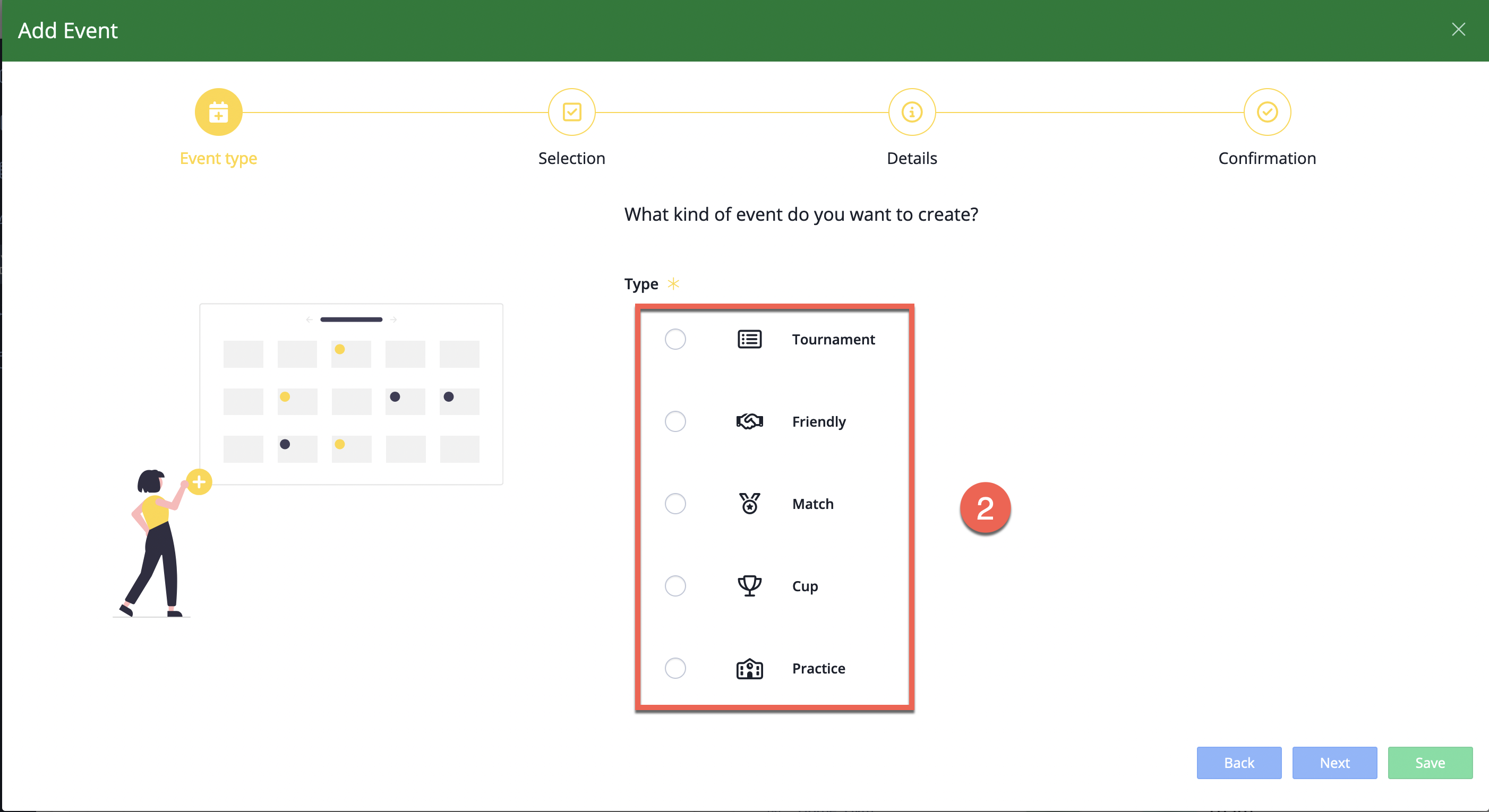The height and width of the screenshot is (812, 1489).
Task: Select the Practice radio button
Action: click(x=674, y=668)
